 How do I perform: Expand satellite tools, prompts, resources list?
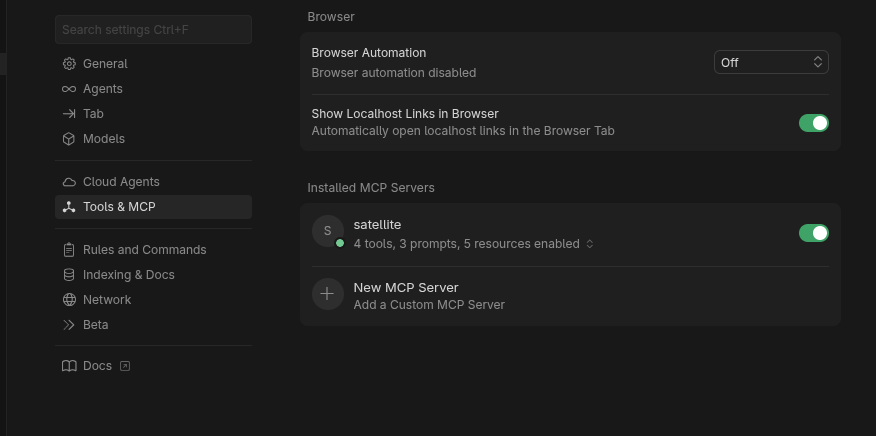point(590,244)
